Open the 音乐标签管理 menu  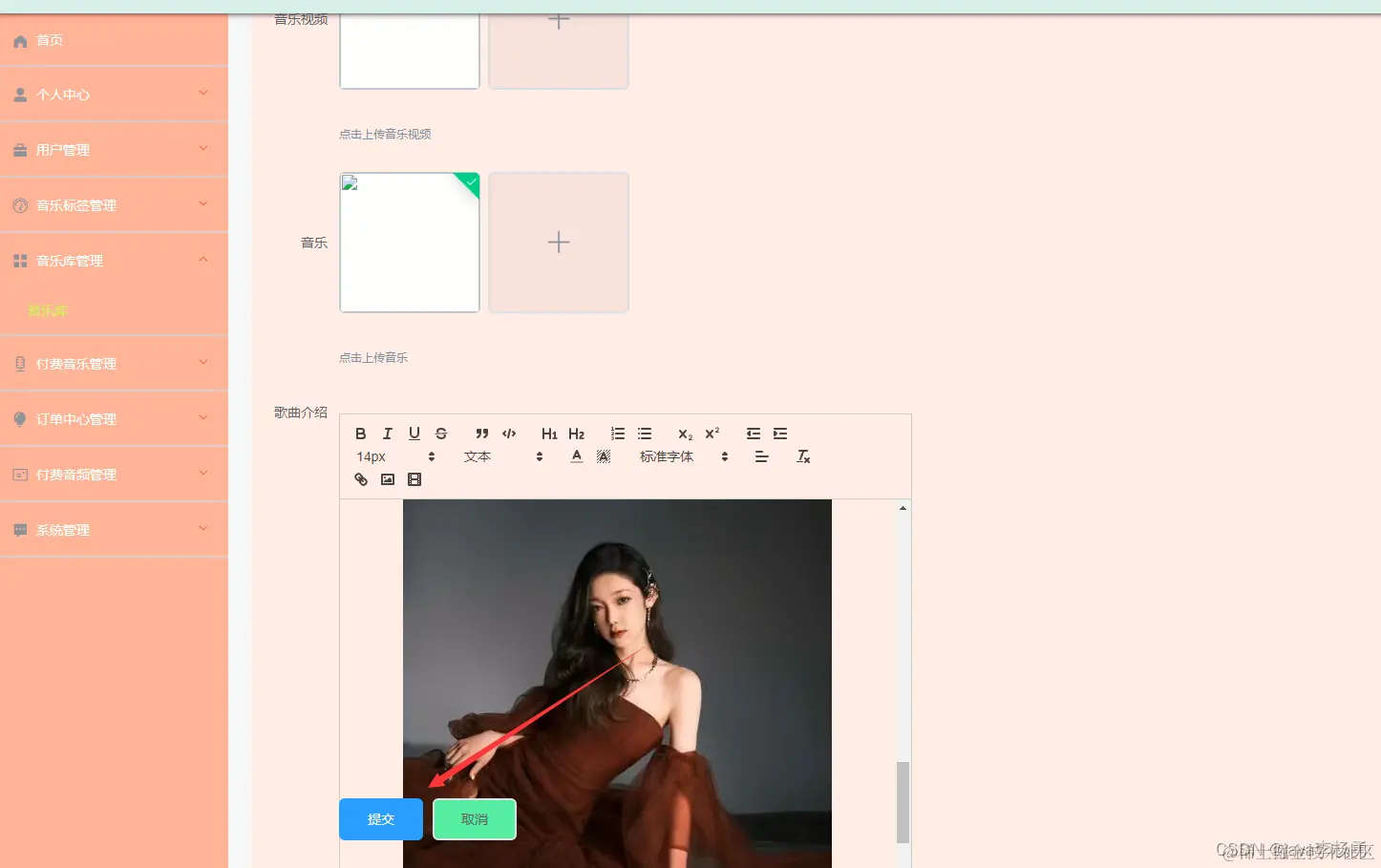tap(114, 205)
